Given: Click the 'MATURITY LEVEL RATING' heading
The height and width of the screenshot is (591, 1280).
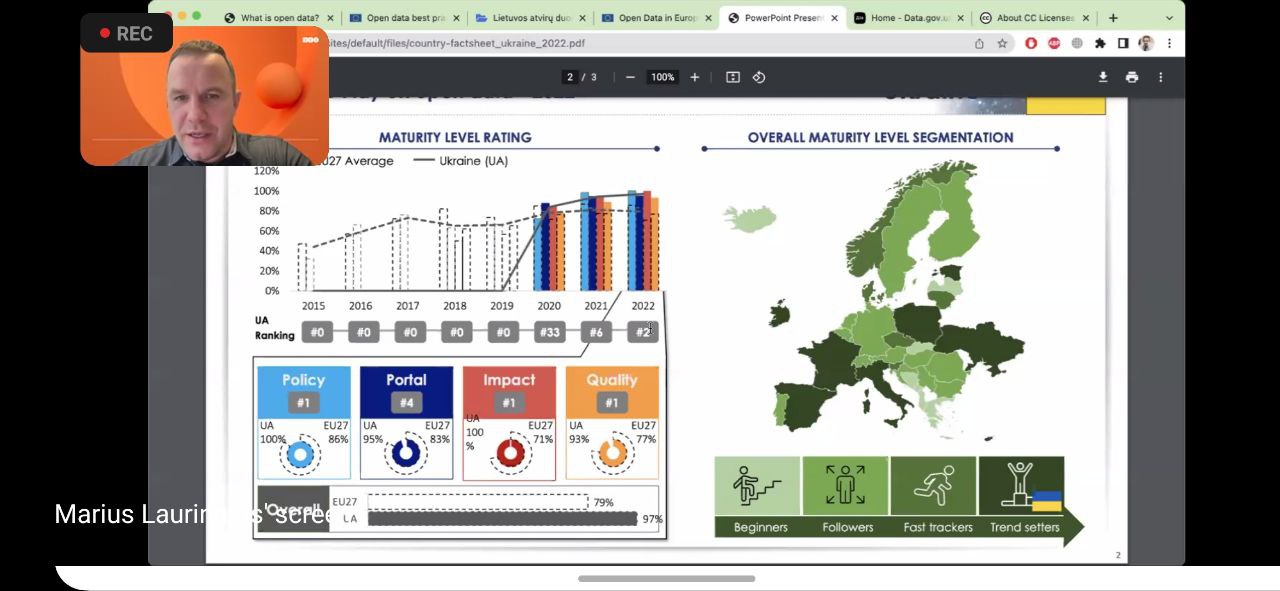Looking at the screenshot, I should (455, 137).
